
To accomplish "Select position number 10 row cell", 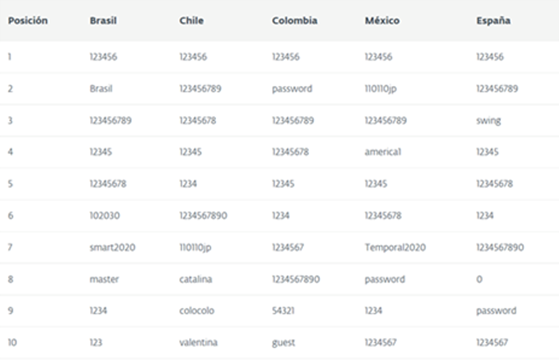I will 12,343.
